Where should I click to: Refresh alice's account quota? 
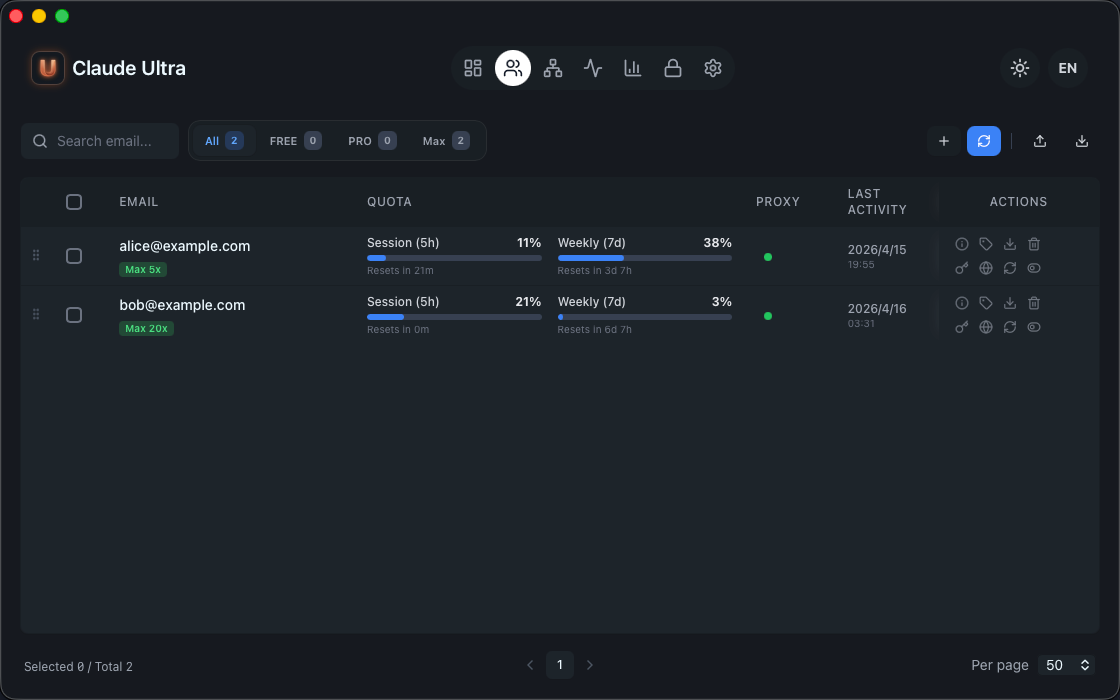(1009, 268)
